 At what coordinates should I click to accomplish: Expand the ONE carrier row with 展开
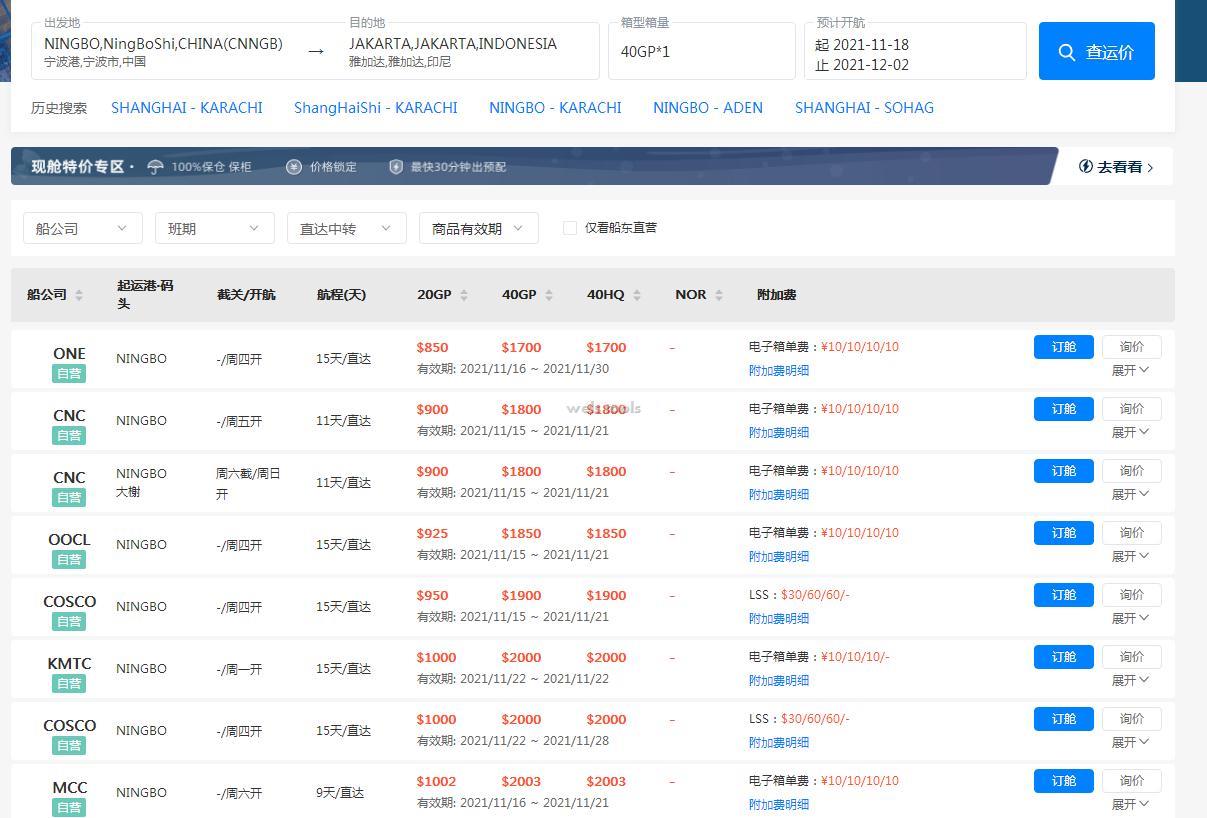pos(1130,370)
